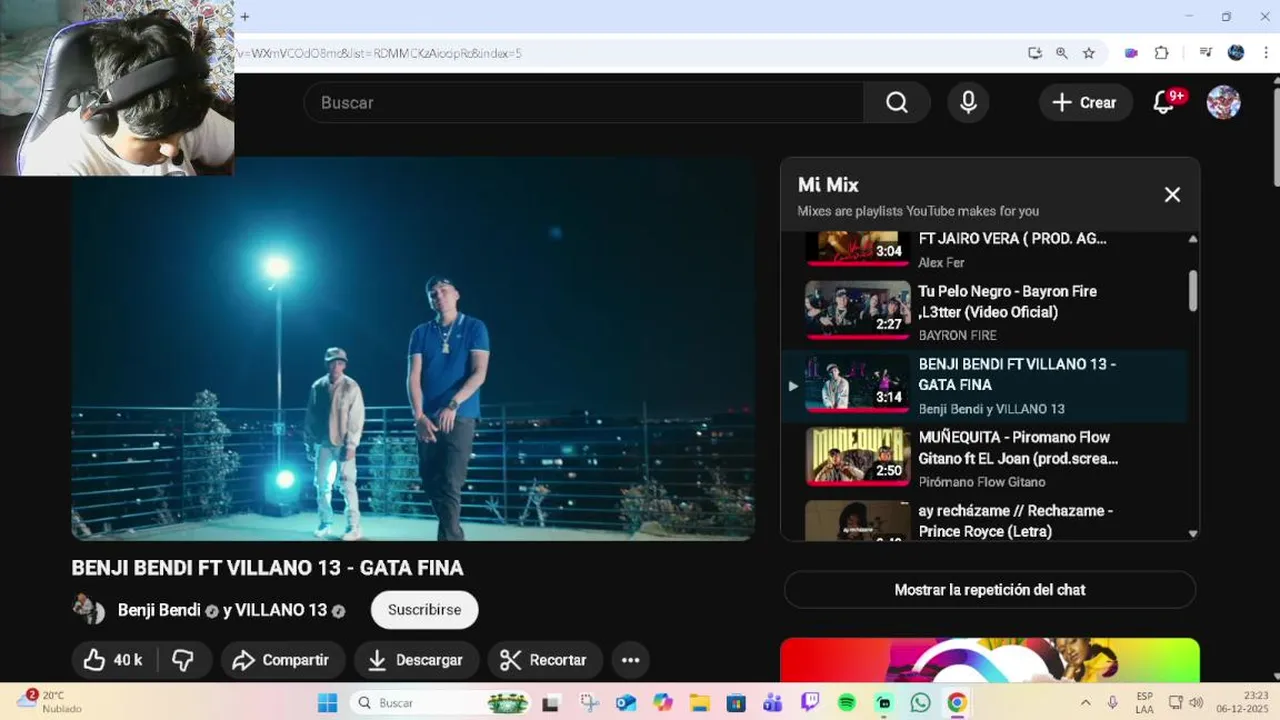1280x720 pixels.
Task: Open Twitch from the taskbar
Action: 810,703
